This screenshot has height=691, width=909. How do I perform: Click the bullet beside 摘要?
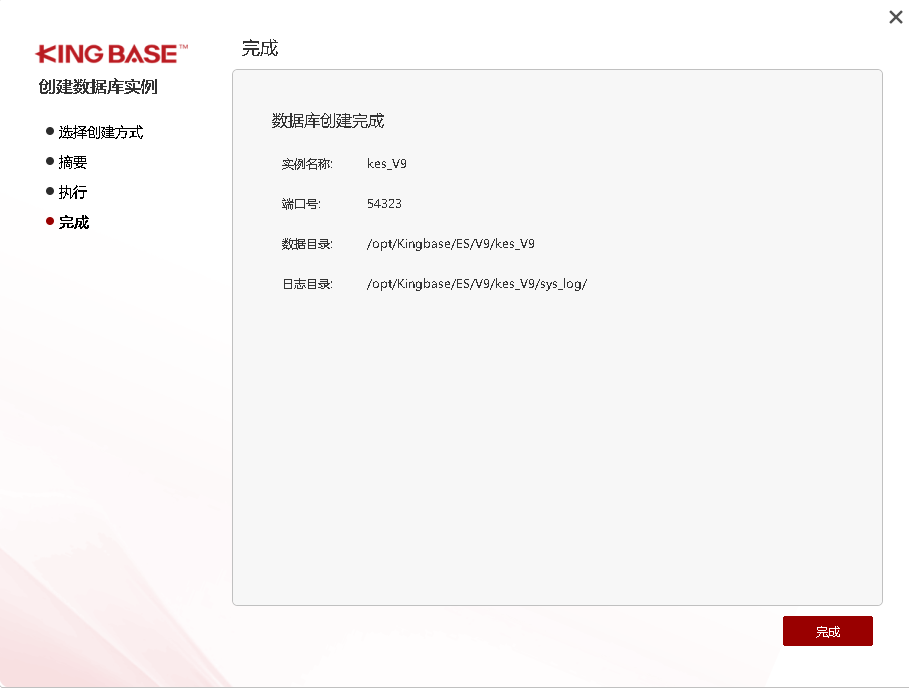coord(50,161)
